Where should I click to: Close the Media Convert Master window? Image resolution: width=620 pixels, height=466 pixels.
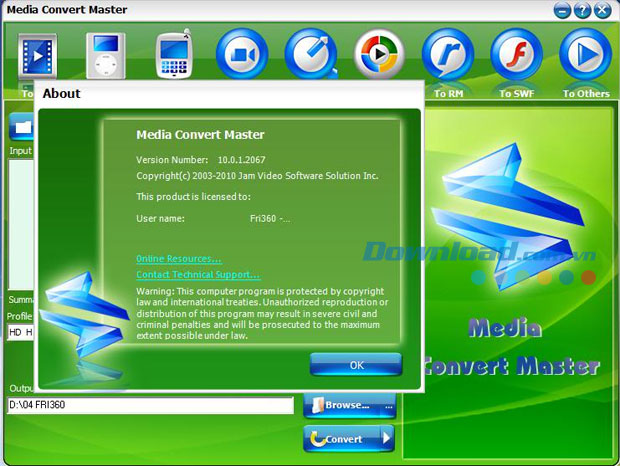pyautogui.click(x=602, y=10)
